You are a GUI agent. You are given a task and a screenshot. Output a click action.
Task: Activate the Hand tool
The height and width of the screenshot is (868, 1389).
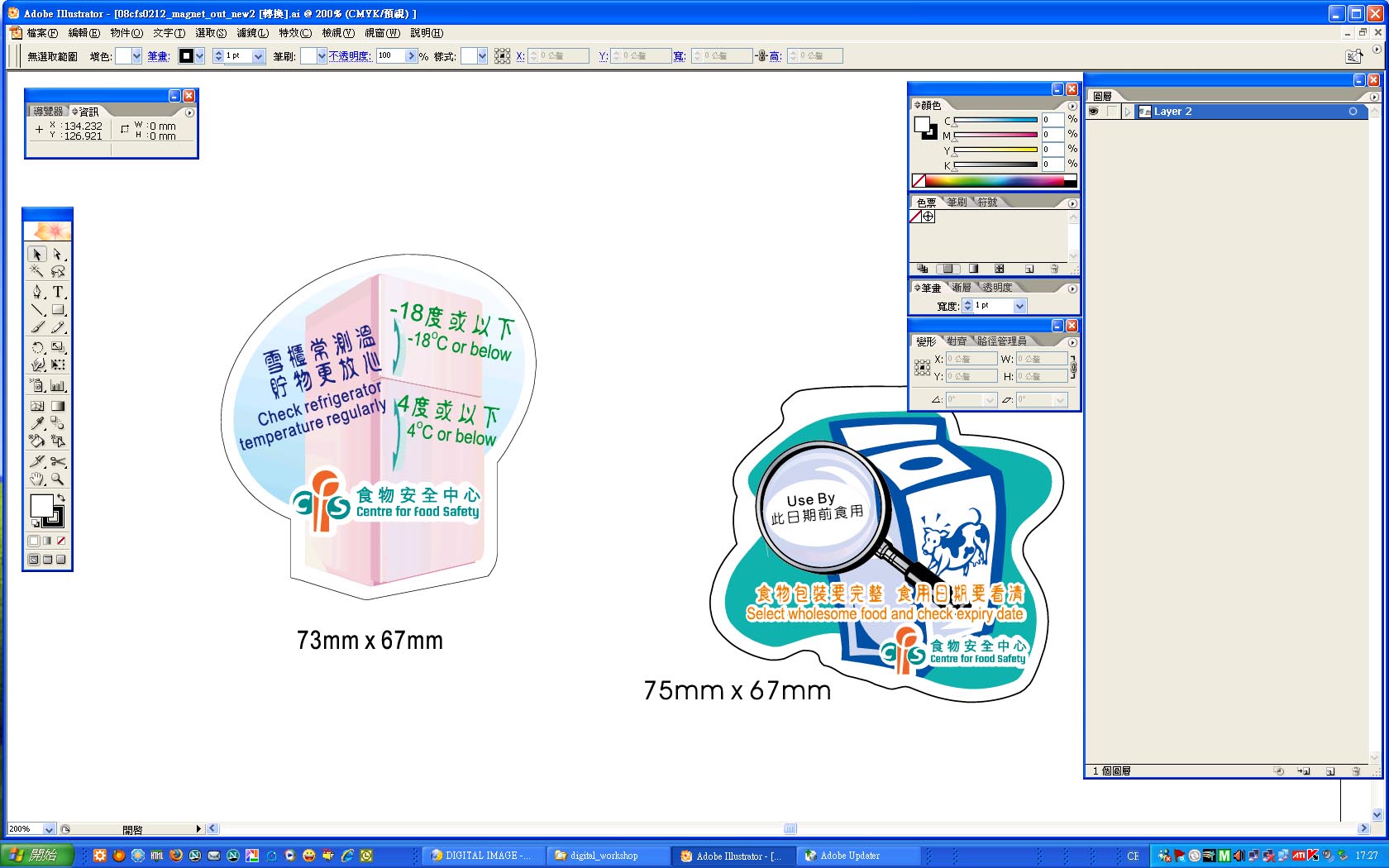point(36,479)
